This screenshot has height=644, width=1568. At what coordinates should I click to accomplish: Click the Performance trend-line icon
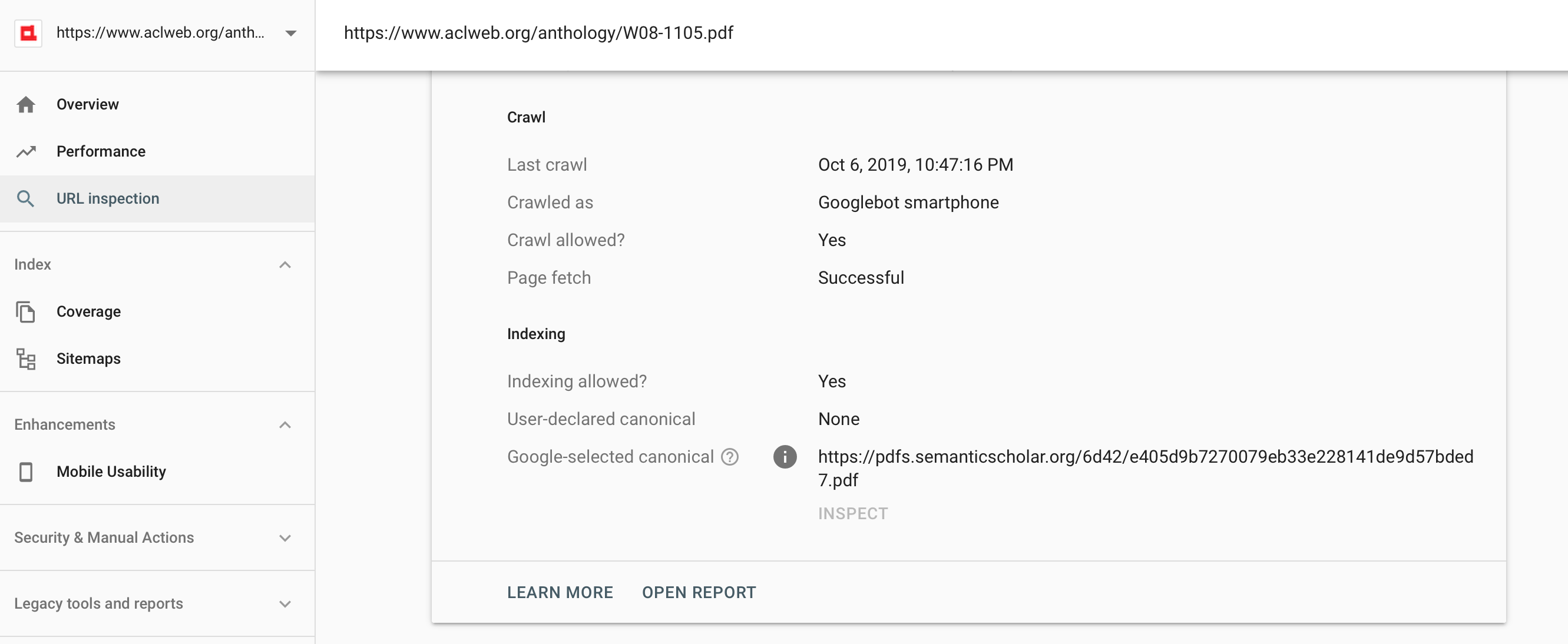click(x=26, y=151)
